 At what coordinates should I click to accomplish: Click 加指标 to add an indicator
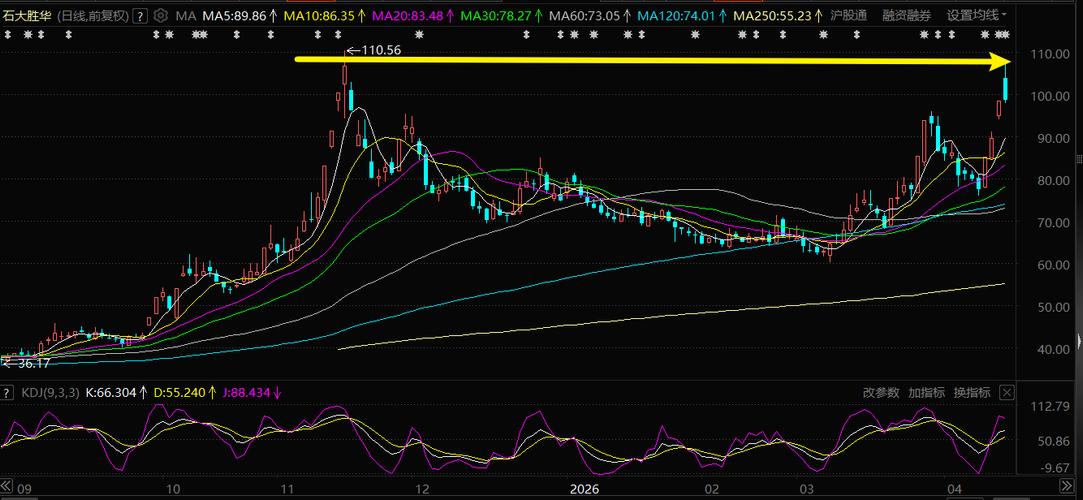pyautogui.click(x=926, y=393)
